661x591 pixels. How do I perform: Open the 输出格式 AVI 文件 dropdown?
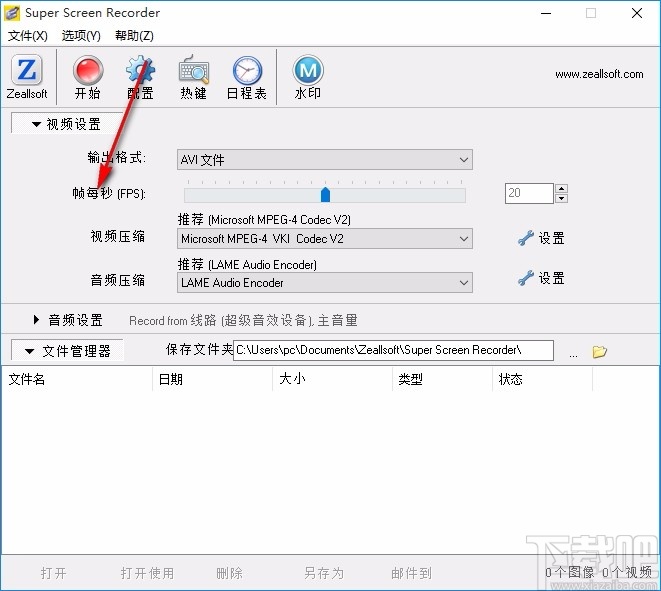[325, 159]
